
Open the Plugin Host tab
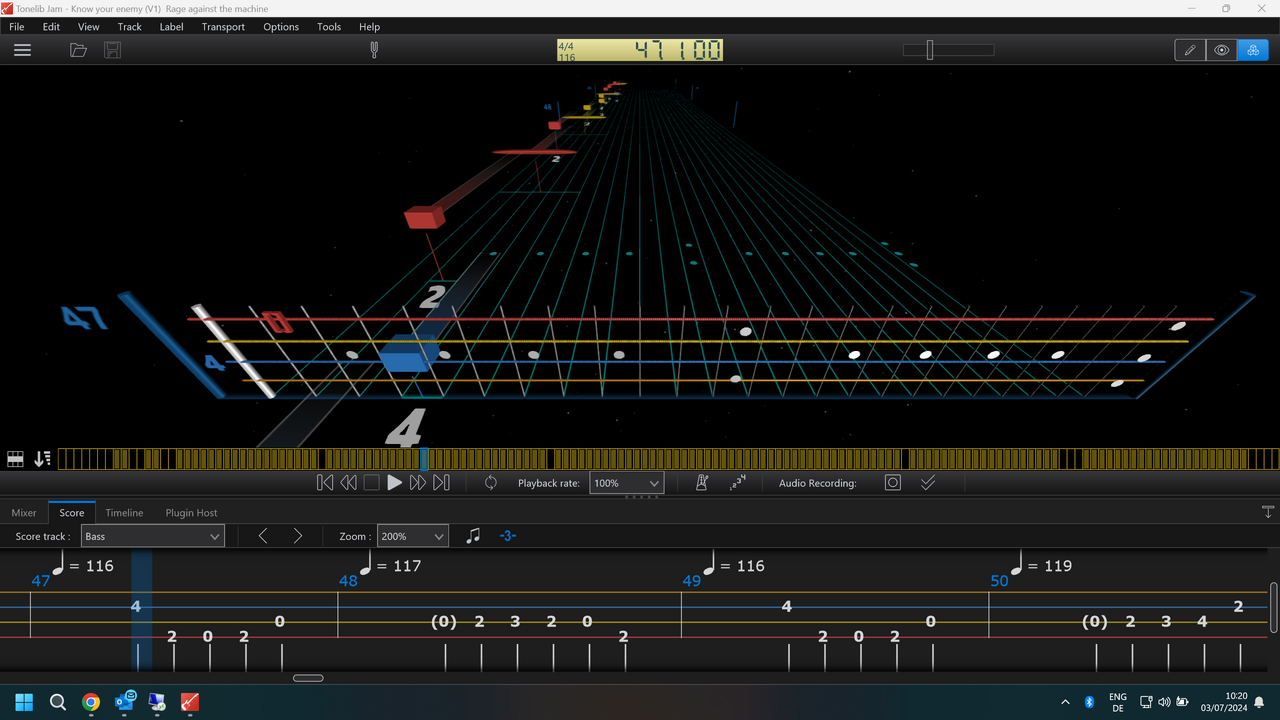coord(192,513)
